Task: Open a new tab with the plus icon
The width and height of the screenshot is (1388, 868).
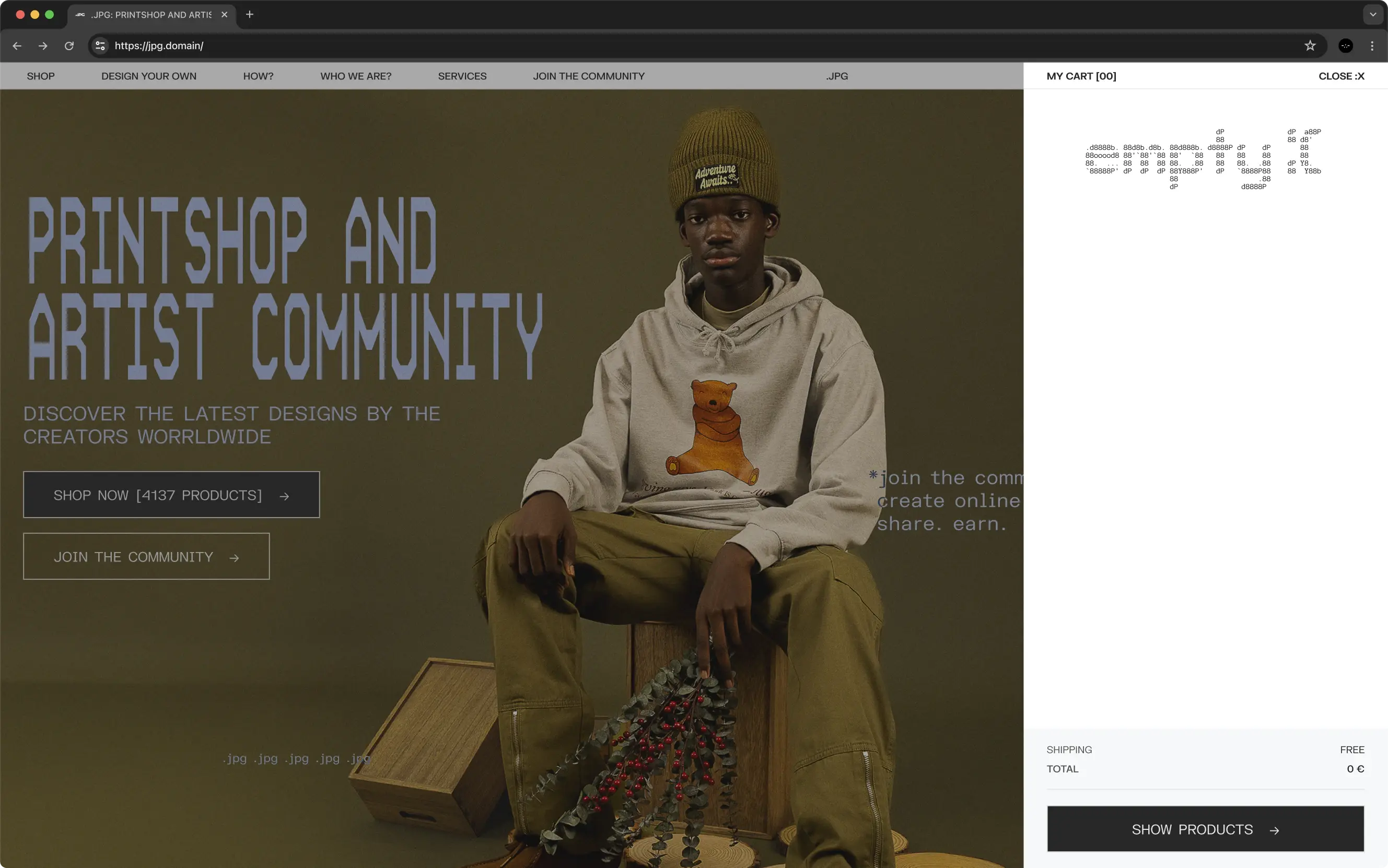Action: point(249,14)
